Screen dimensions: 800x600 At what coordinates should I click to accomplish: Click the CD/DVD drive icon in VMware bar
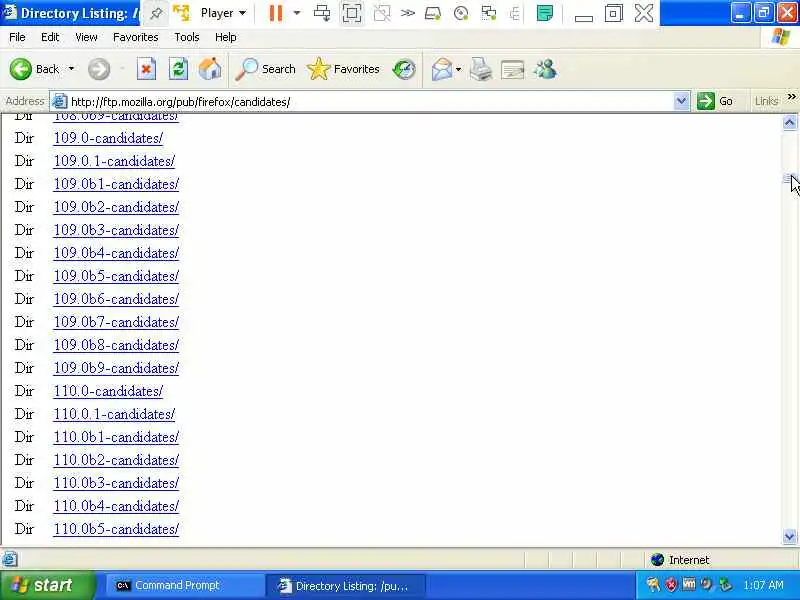(x=461, y=13)
